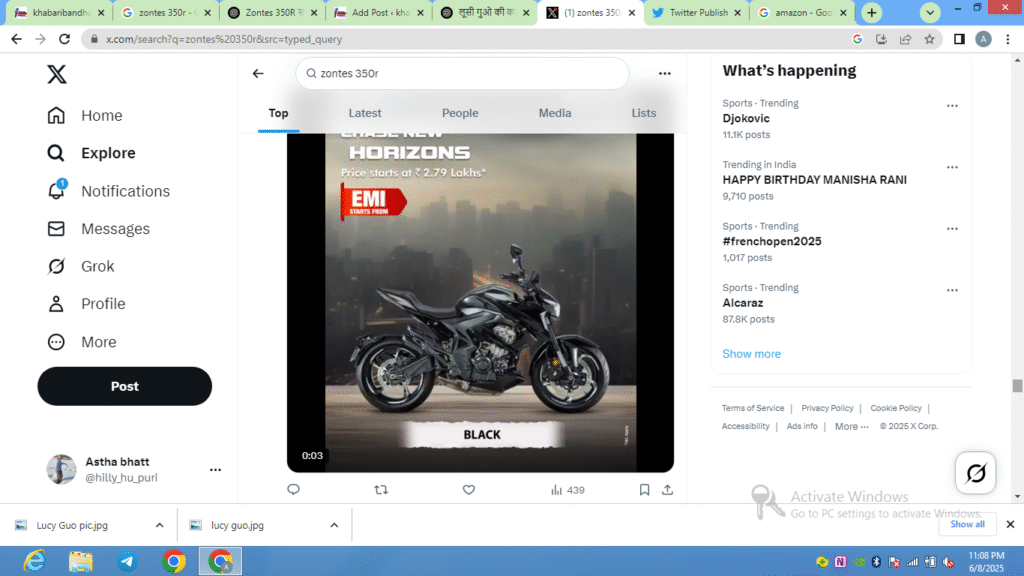Expand Lucy Guo pic.jpg download options
The image size is (1024, 576).
159,525
